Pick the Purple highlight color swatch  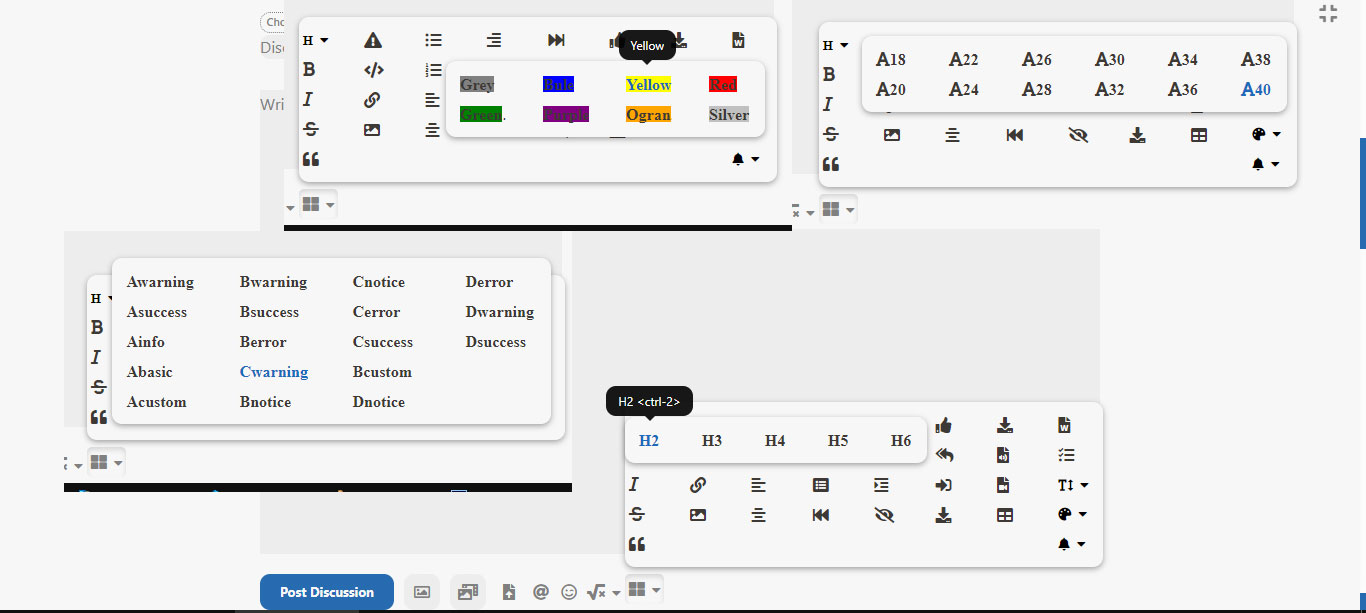pyautogui.click(x=566, y=115)
